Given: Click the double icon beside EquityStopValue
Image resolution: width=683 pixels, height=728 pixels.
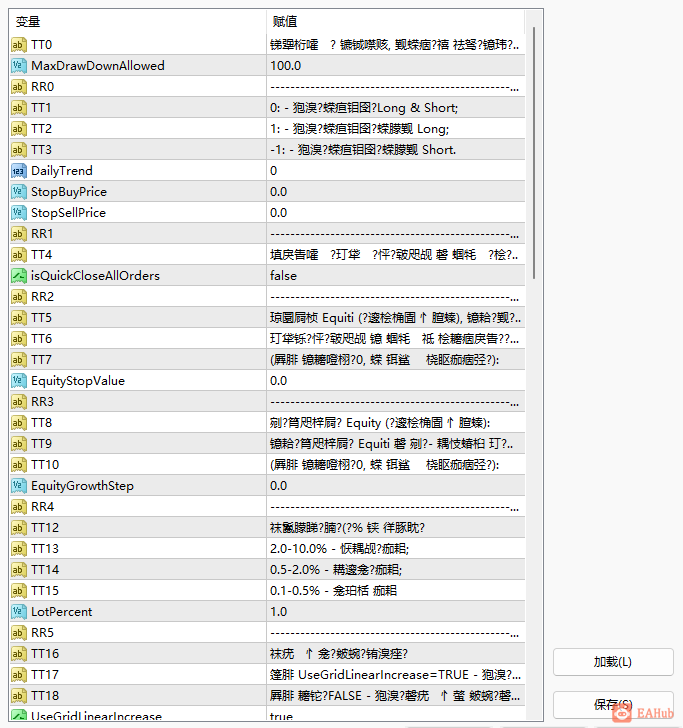Looking at the screenshot, I should [19, 381].
